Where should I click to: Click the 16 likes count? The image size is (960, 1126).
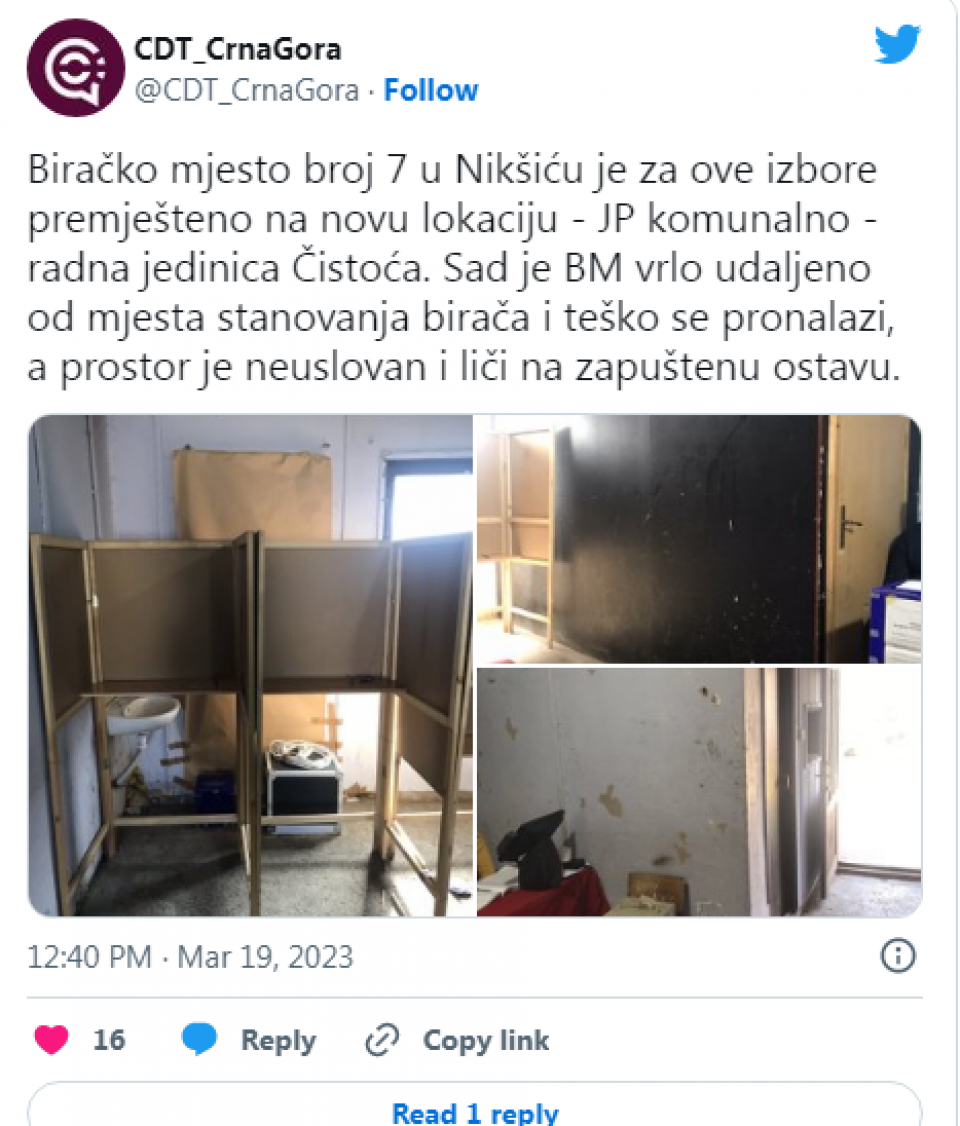(109, 1040)
